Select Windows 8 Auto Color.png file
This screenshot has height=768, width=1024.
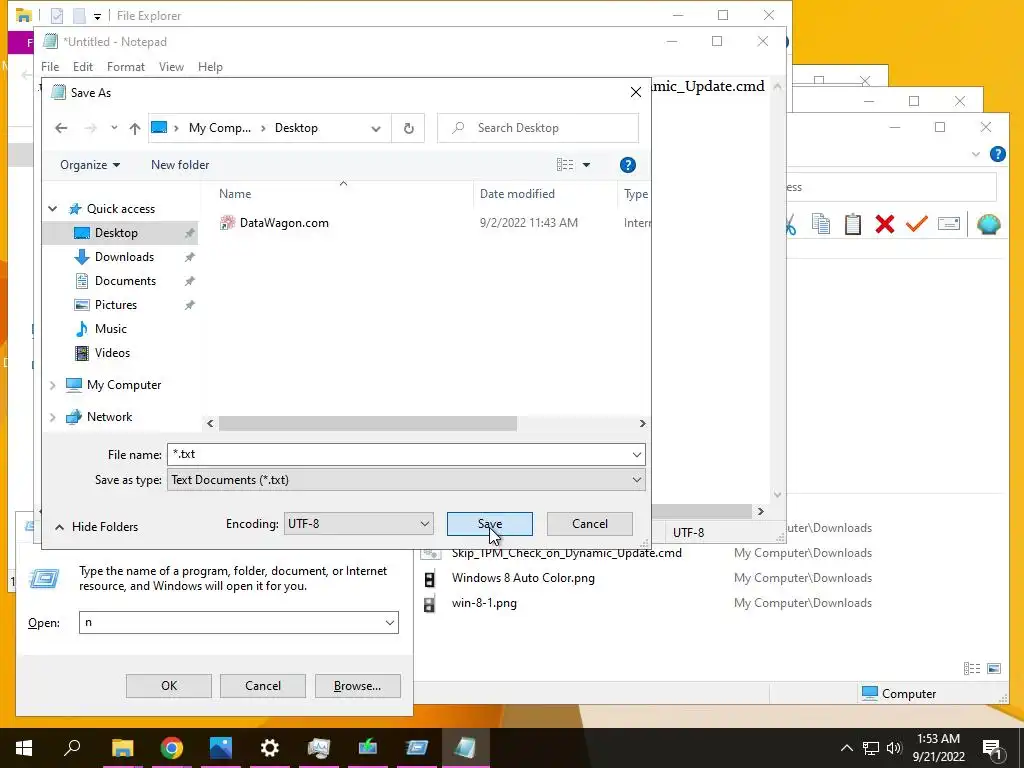coord(523,579)
